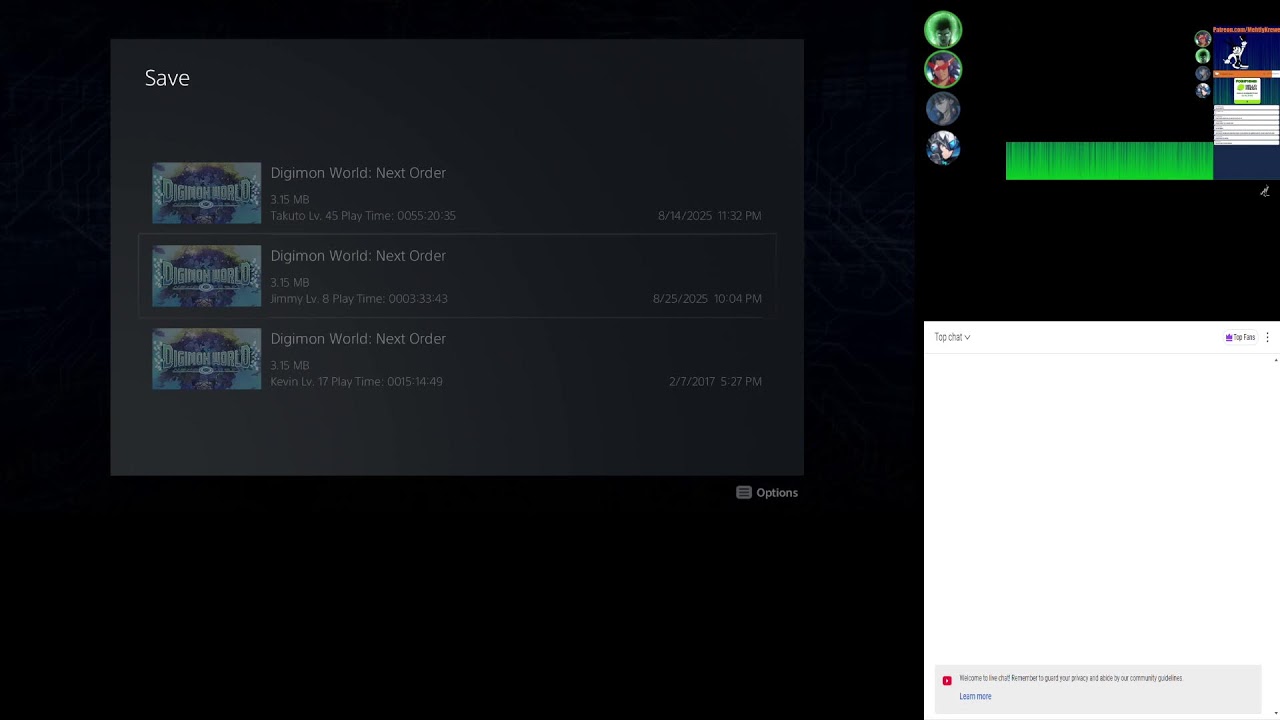Click the small blue-armored avatar beside Patreon panel
Viewport: 1280px width, 720px height.
click(1203, 90)
